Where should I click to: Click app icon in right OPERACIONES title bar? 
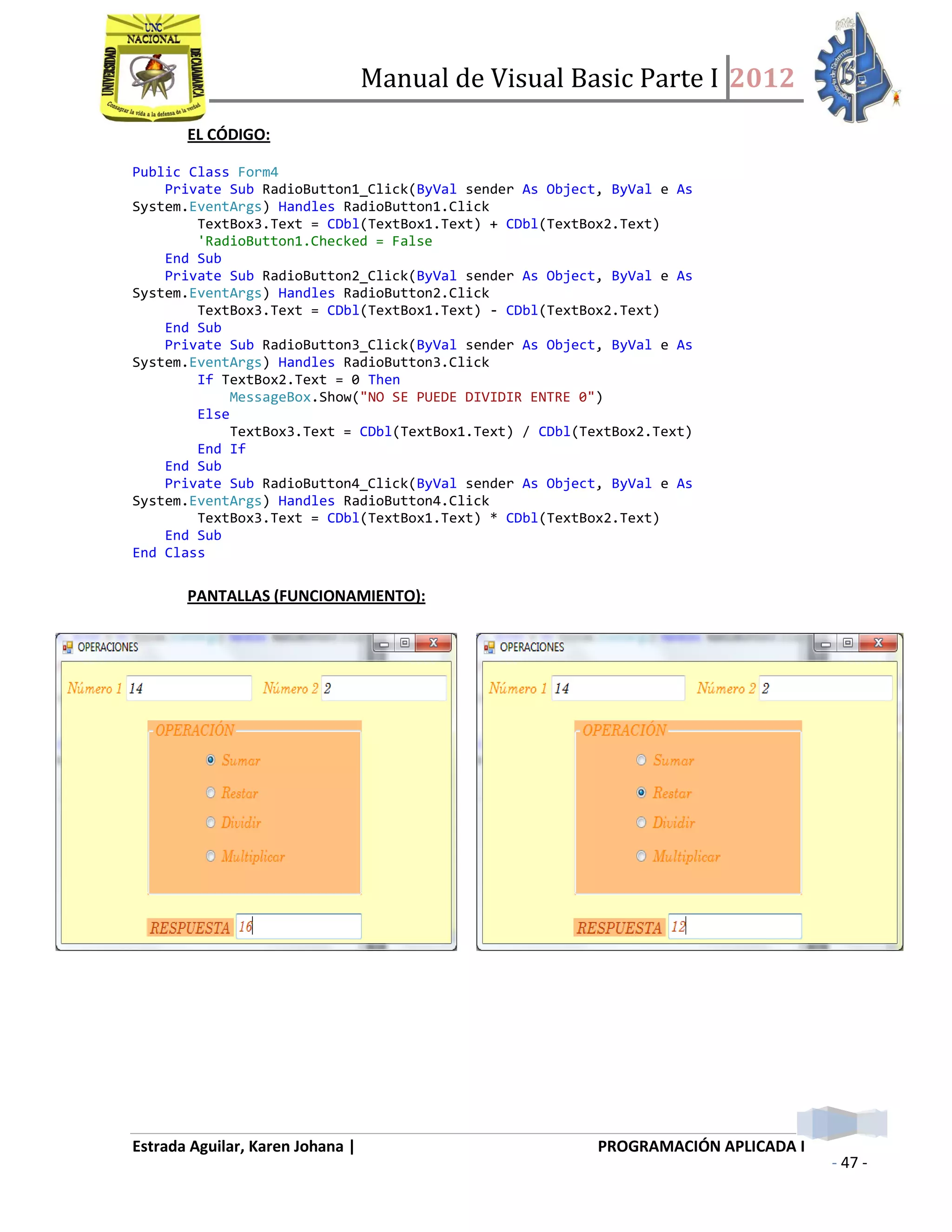[x=489, y=647]
